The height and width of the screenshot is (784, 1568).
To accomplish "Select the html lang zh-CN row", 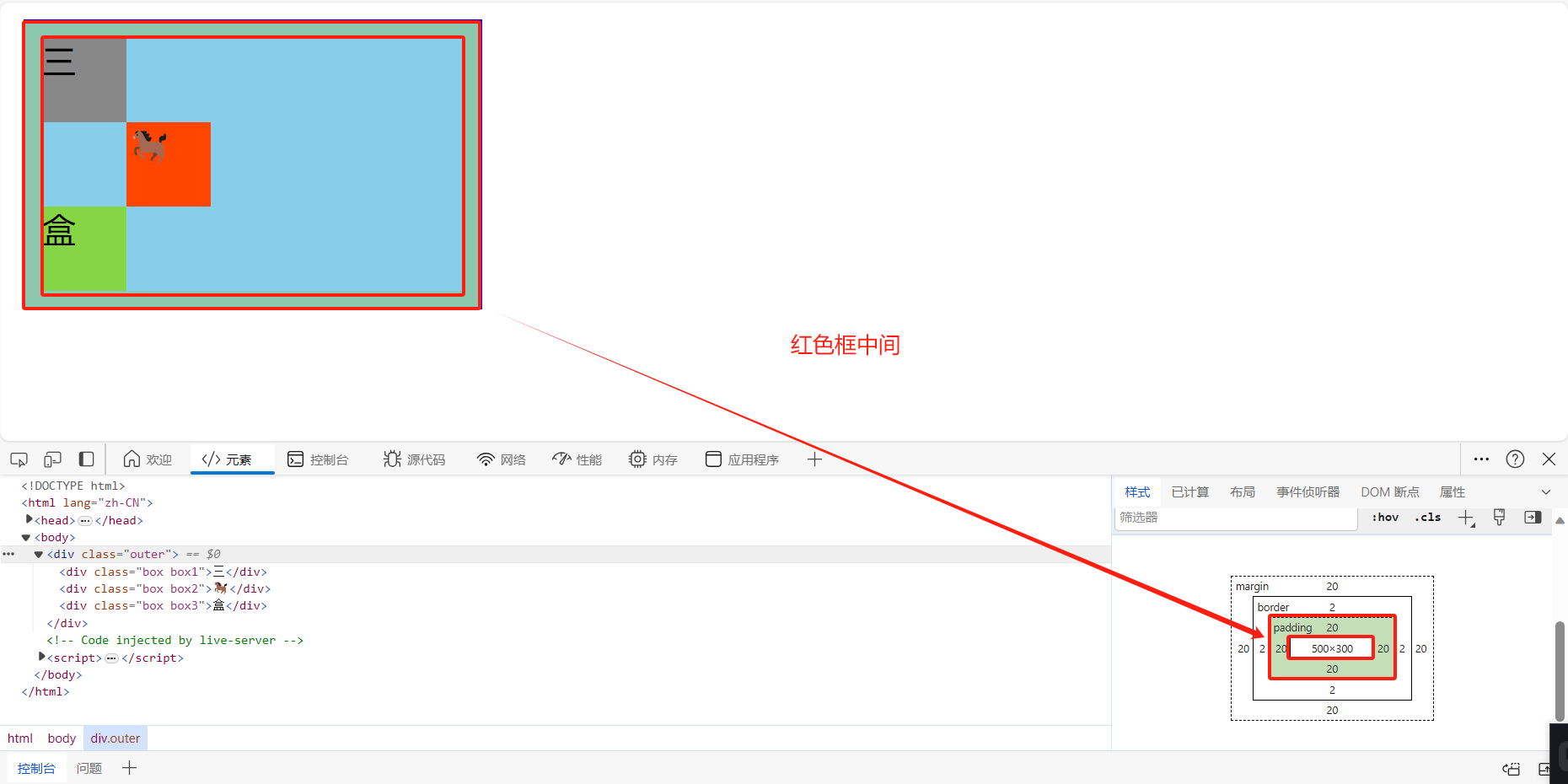I will coord(87,502).
